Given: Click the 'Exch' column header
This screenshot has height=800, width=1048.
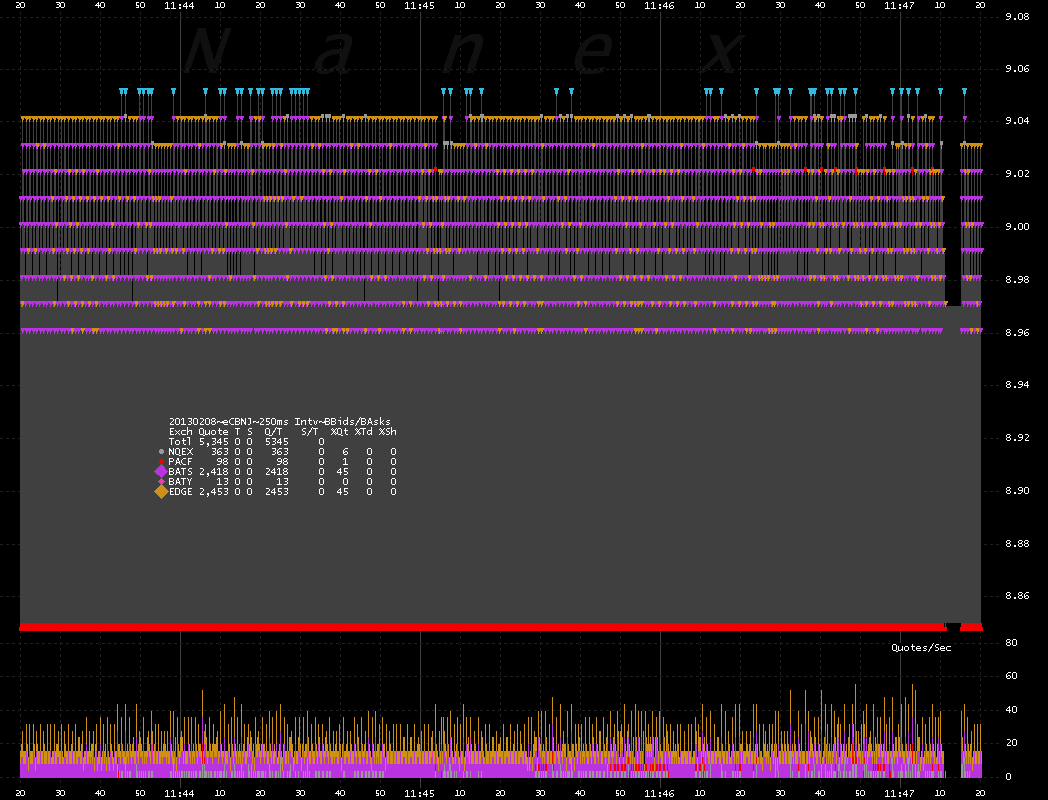Looking at the screenshot, I should 180,432.
